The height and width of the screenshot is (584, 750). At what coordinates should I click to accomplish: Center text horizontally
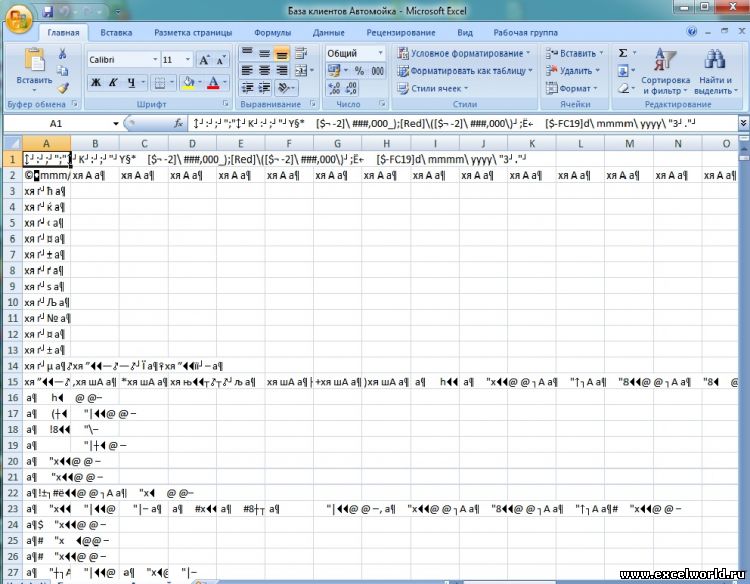coord(265,71)
